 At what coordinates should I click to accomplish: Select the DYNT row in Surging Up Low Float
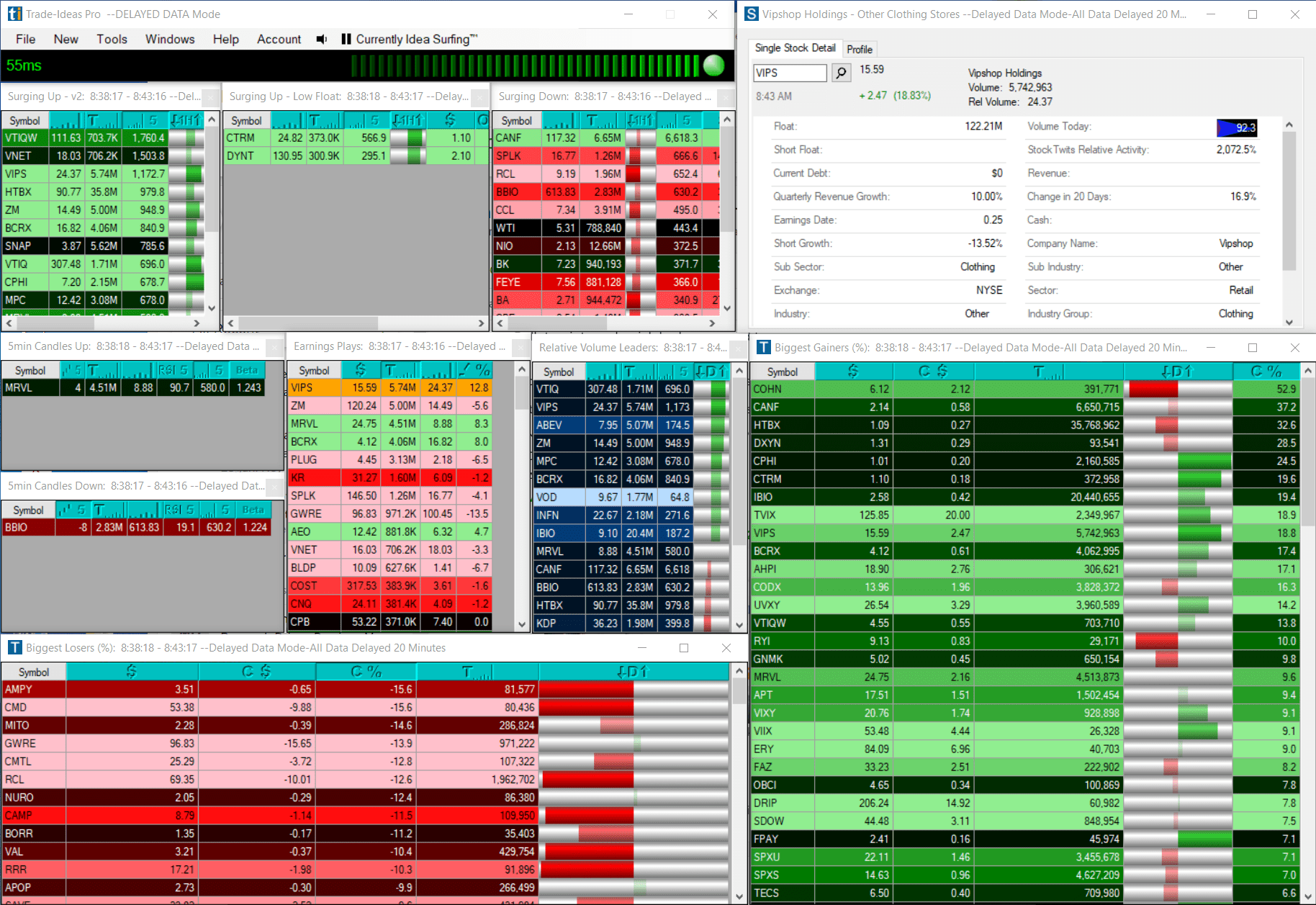click(356, 156)
